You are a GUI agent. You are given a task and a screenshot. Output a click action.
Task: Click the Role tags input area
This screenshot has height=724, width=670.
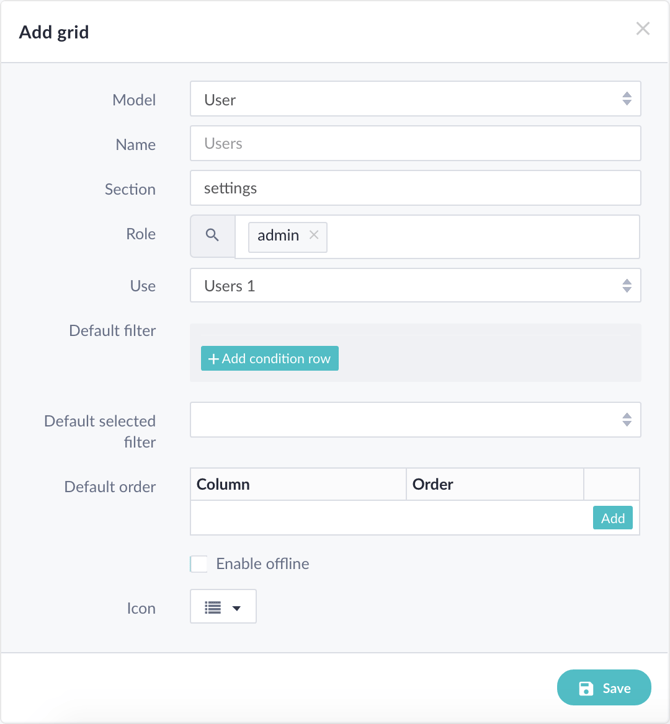pos(483,237)
